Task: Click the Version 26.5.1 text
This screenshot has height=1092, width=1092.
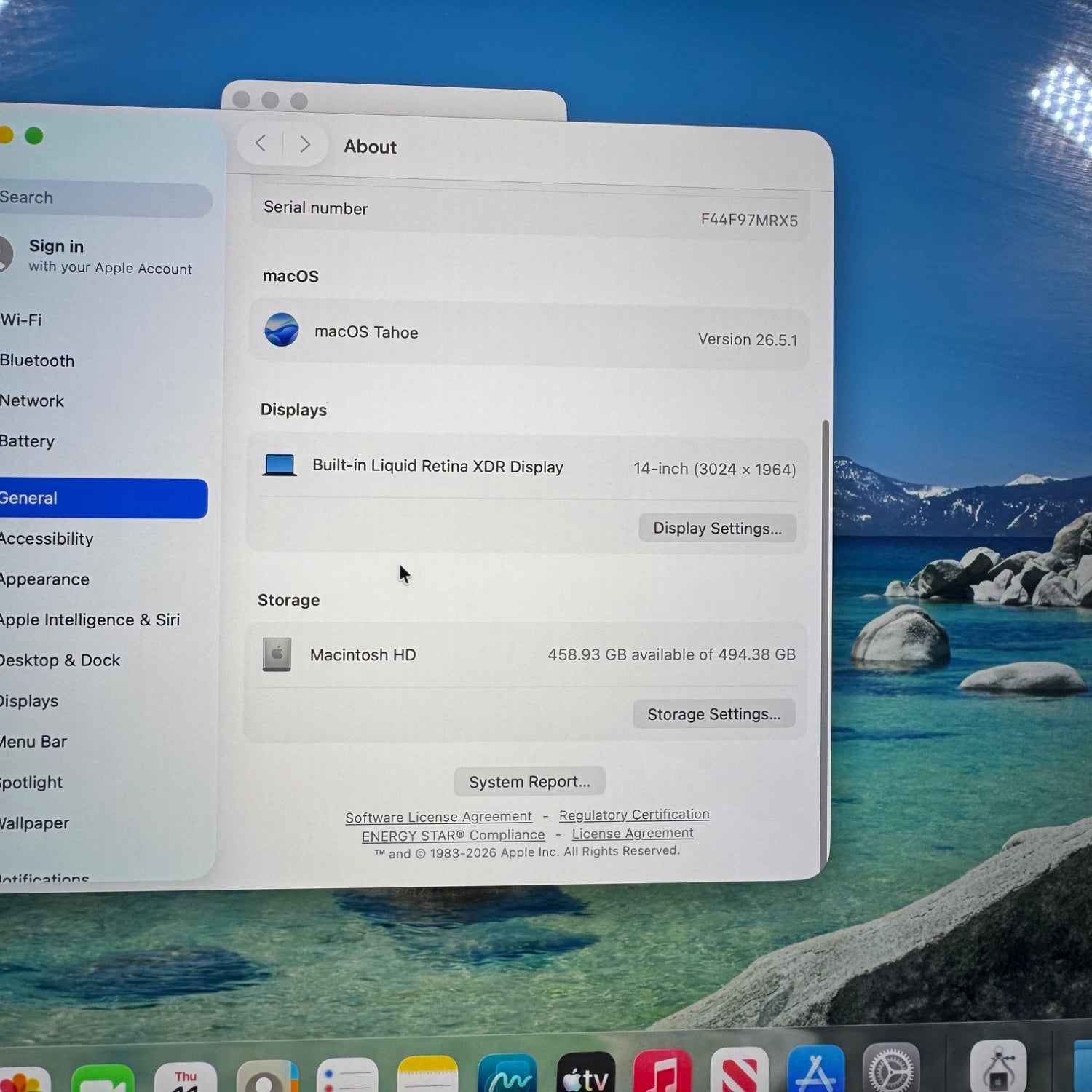Action: pos(748,339)
